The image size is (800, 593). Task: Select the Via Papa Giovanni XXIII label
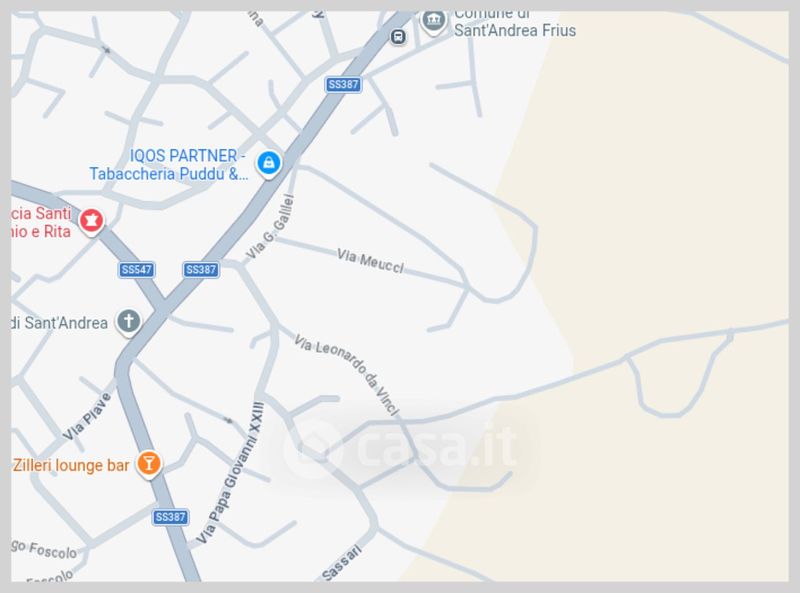pos(230,473)
